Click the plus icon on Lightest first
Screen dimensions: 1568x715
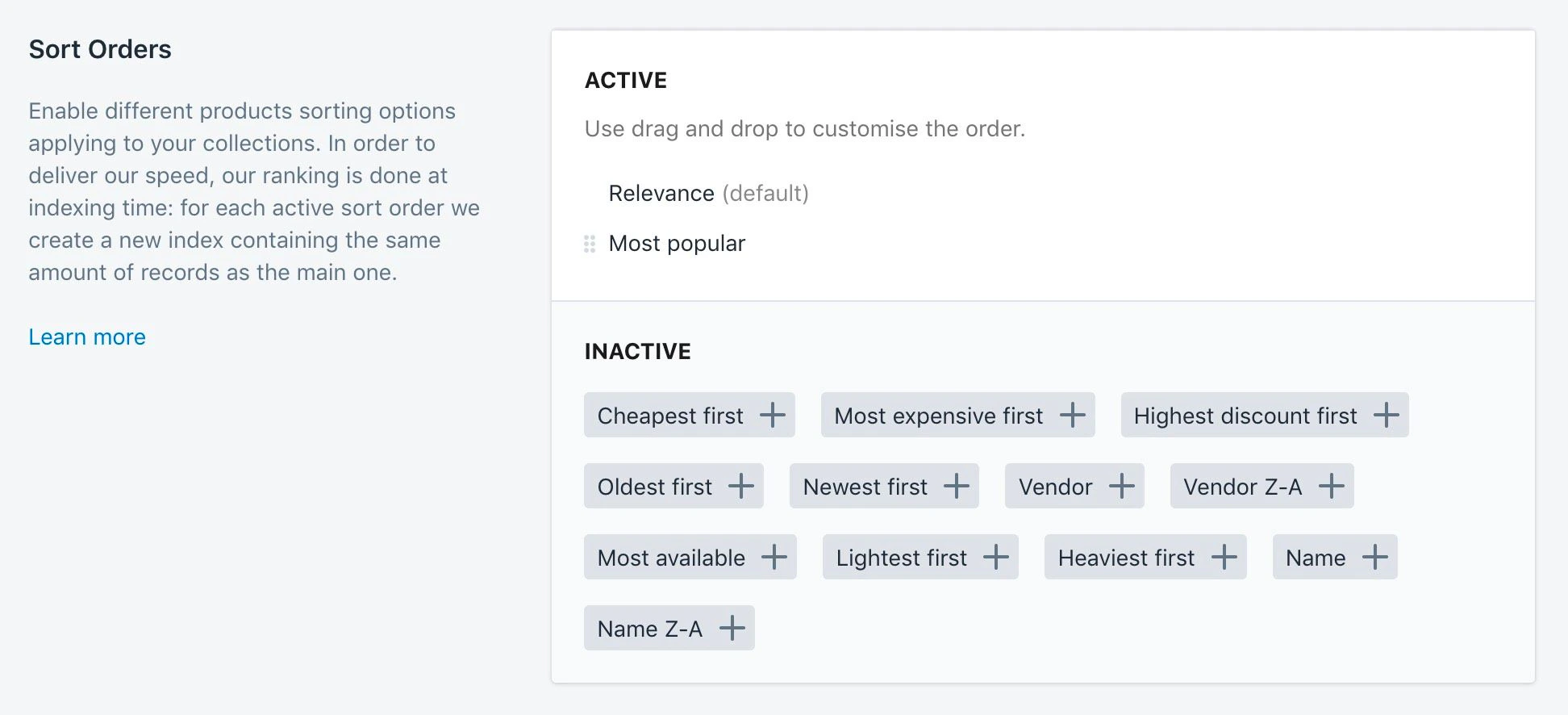coord(998,557)
